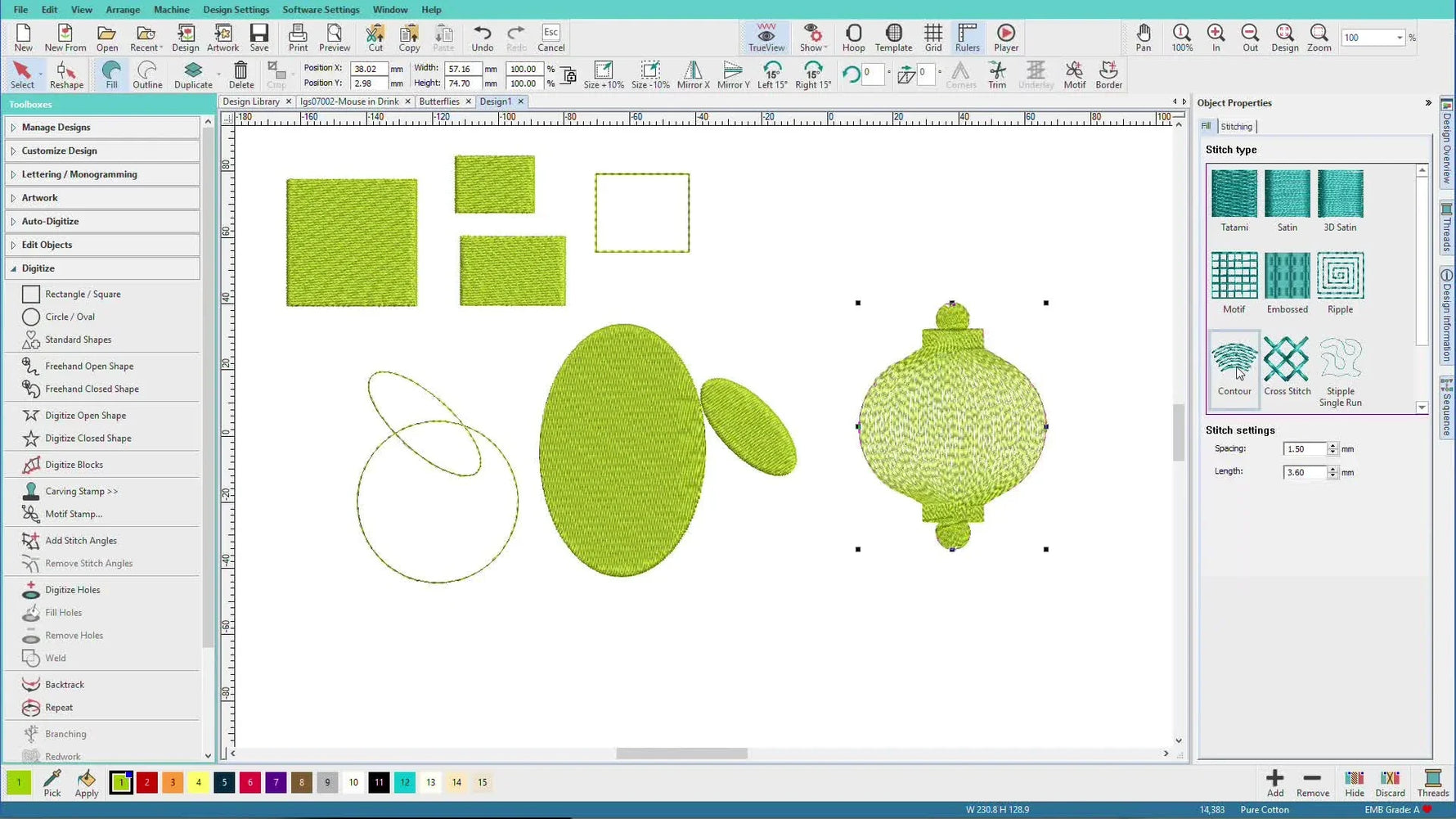Switch to the Design Library tab
Screen dimensions: 1456x819
[x=251, y=101]
